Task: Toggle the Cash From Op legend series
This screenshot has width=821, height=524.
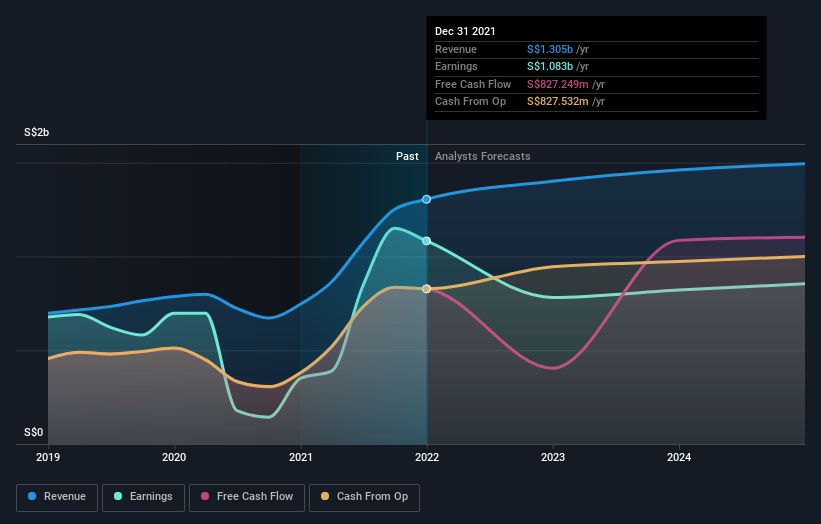Action: coord(364,497)
